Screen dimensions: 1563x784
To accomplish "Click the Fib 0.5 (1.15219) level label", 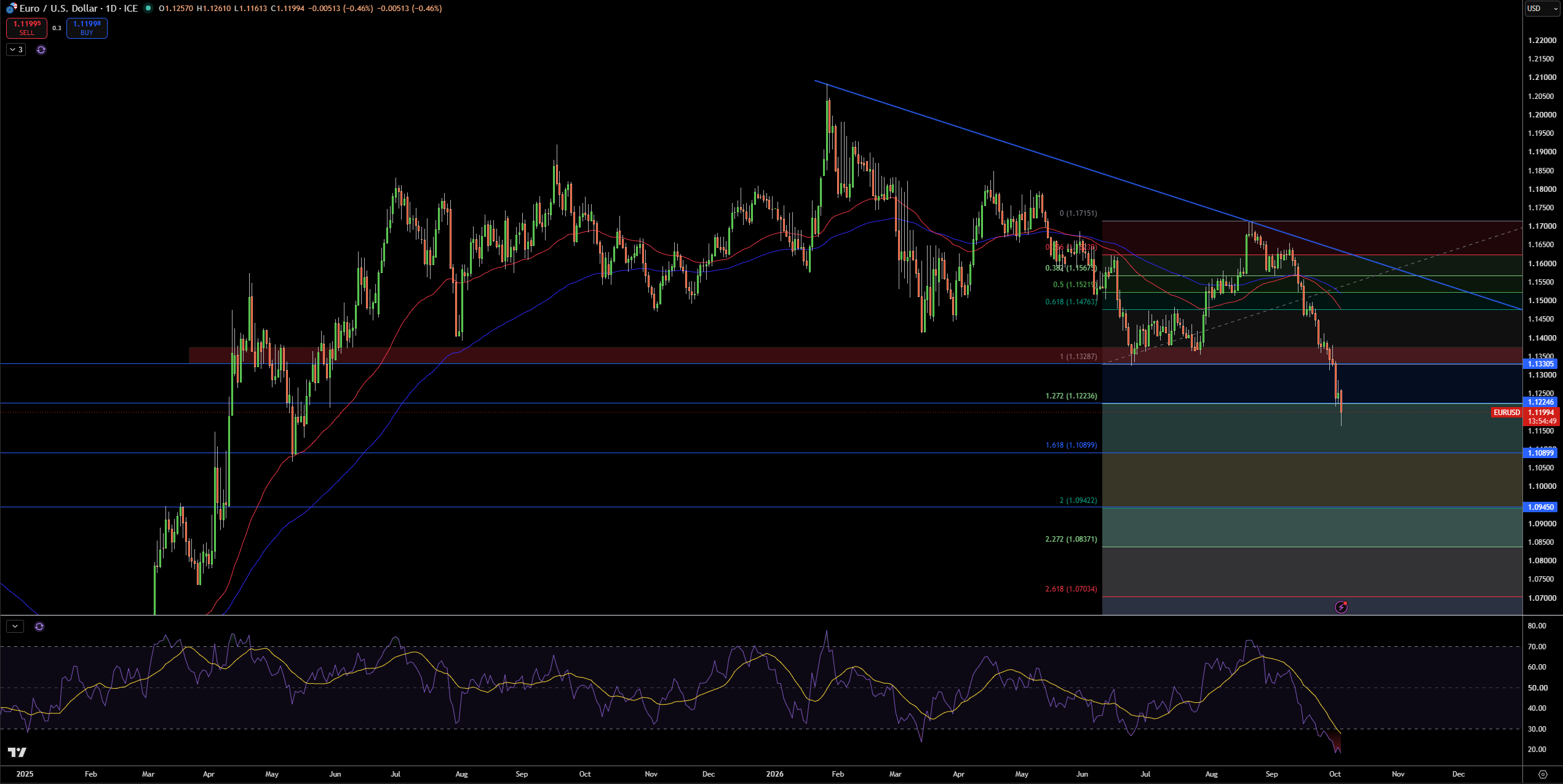I will point(1075,285).
